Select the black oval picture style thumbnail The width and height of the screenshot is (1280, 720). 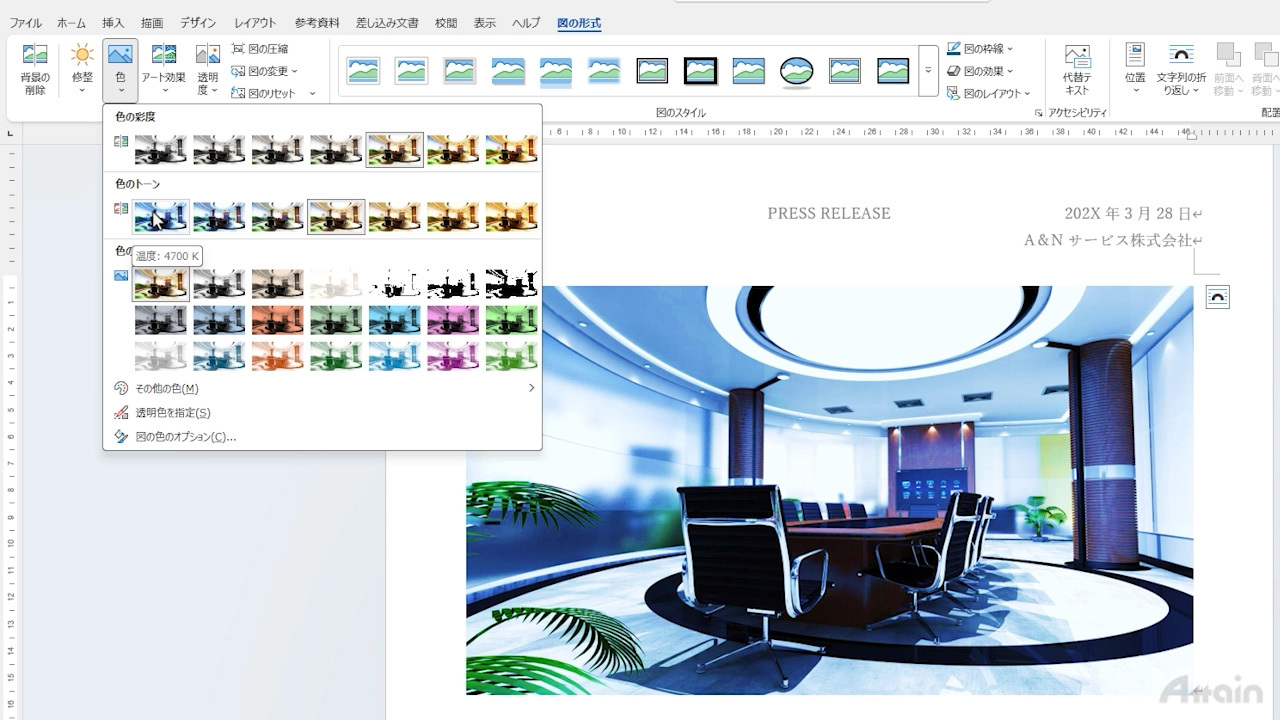pyautogui.click(x=796, y=70)
